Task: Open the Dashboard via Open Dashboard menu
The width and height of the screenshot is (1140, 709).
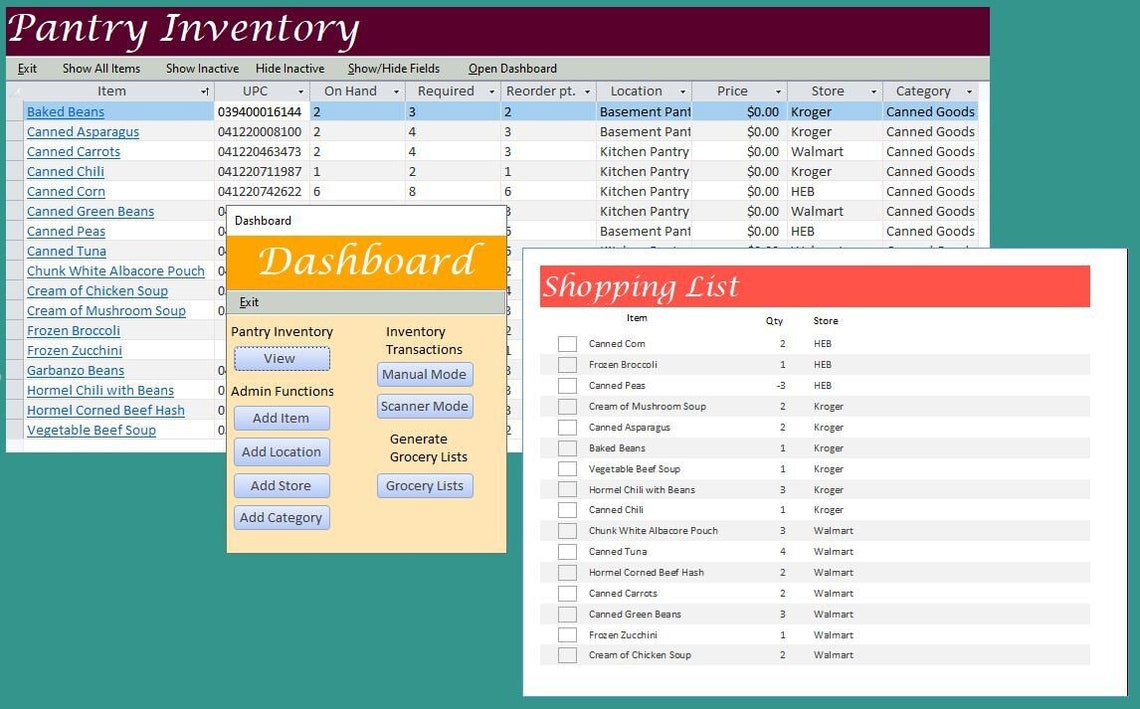Action: pyautogui.click(x=512, y=68)
